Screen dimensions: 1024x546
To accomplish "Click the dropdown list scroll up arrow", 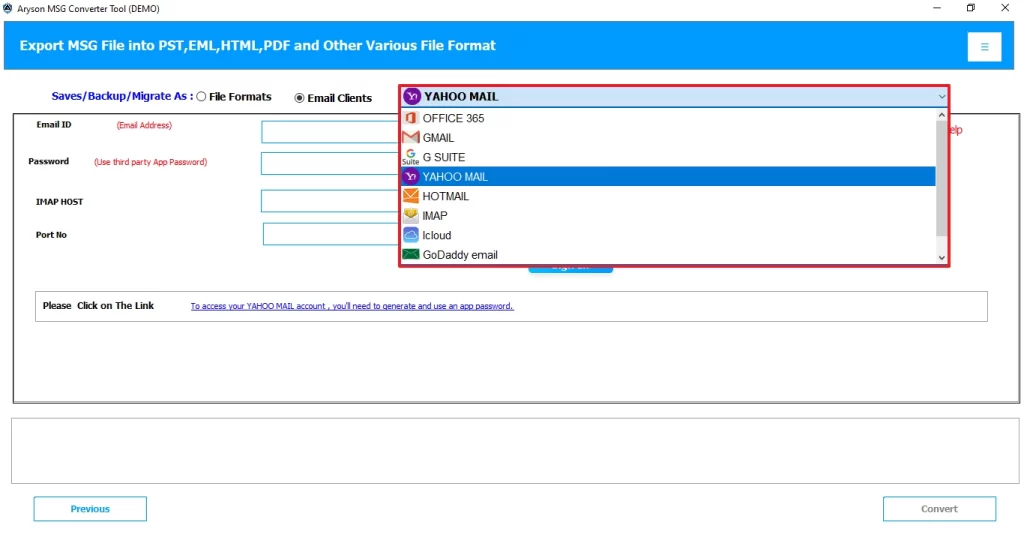I will [x=941, y=115].
